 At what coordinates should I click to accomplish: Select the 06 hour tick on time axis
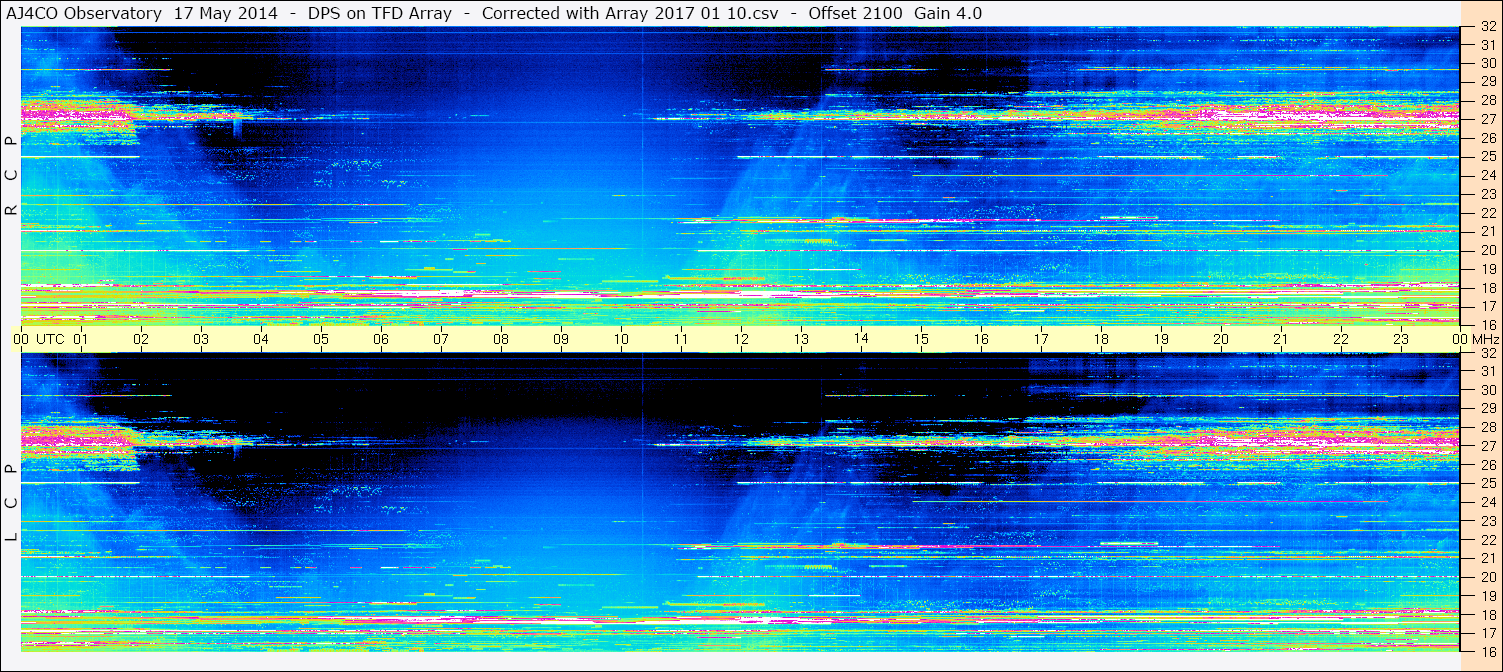(x=381, y=339)
